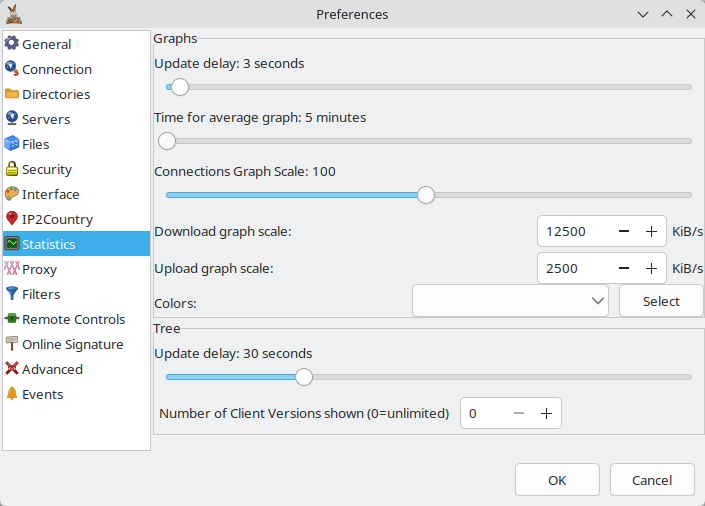Open the Colors dropdown list
705x506 pixels.
pos(510,301)
